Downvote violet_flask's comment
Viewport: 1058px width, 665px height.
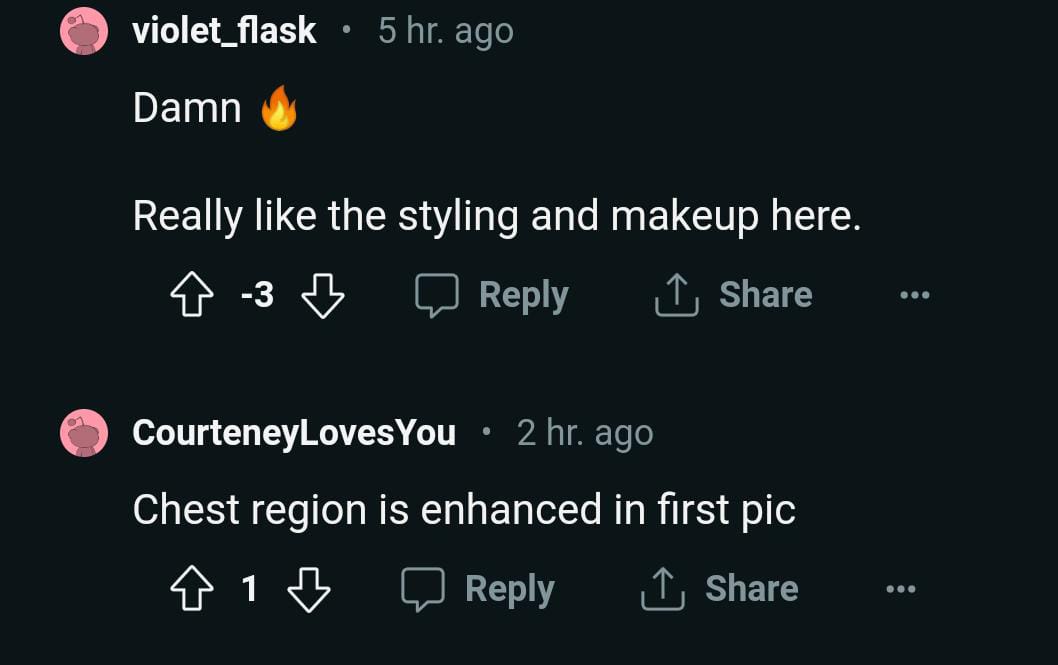322,296
